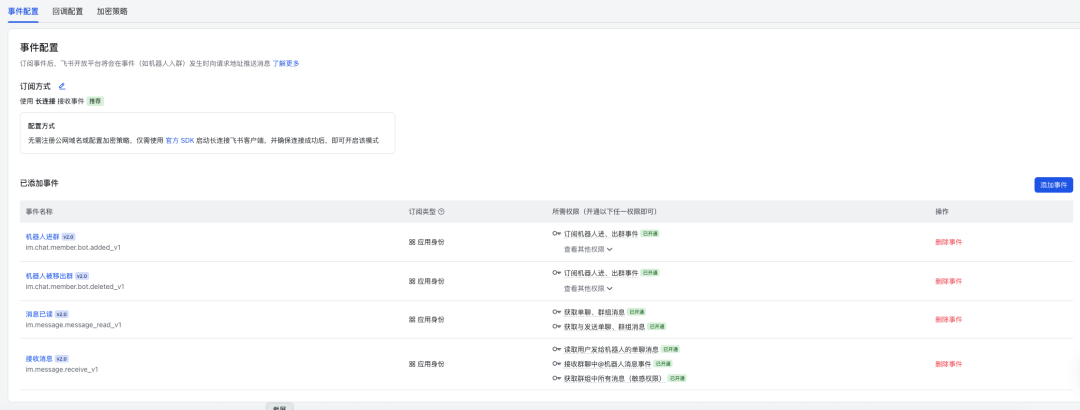
Task: Open the 加密策略 tab
Action: pyautogui.click(x=112, y=11)
